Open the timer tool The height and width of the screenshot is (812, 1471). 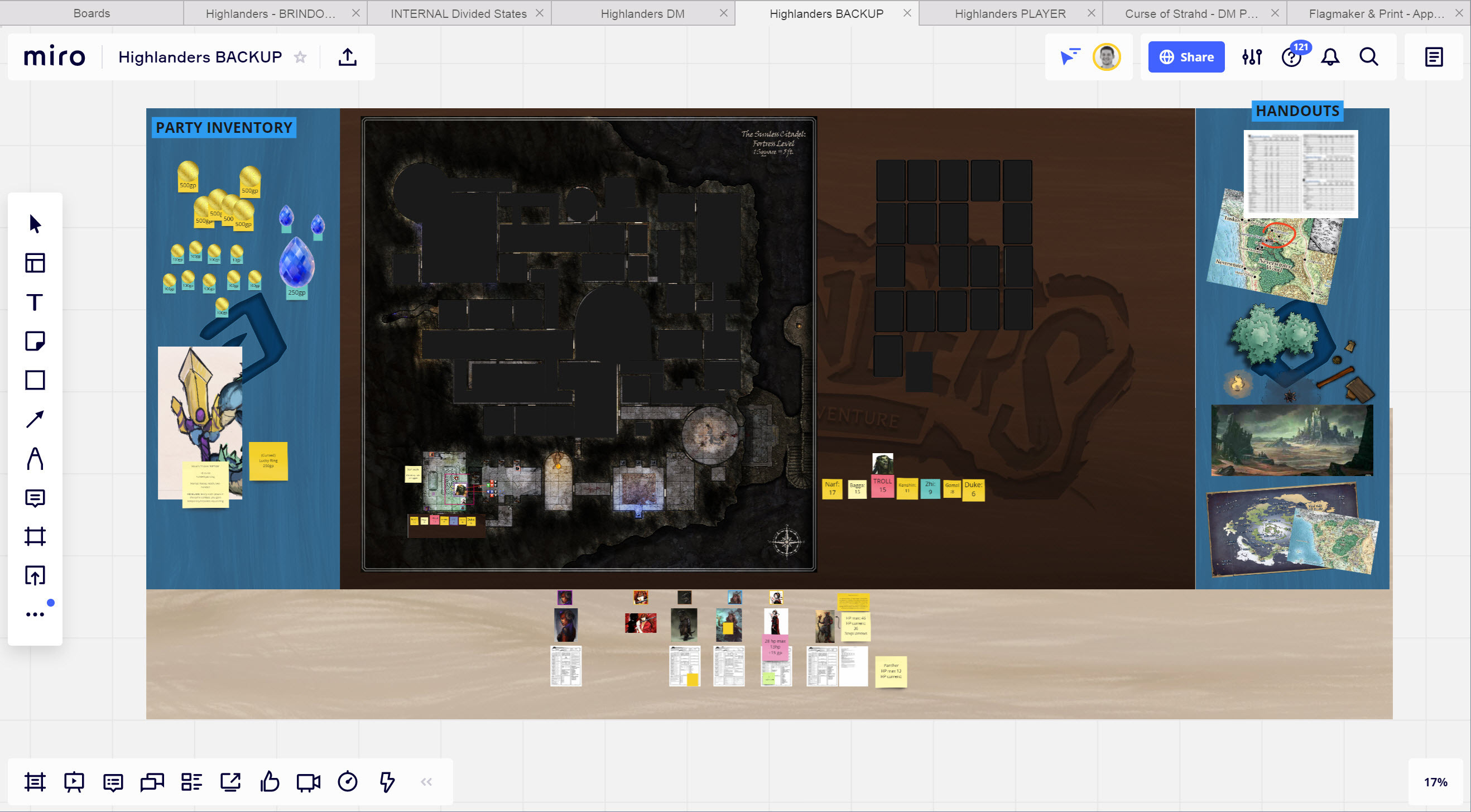[348, 782]
